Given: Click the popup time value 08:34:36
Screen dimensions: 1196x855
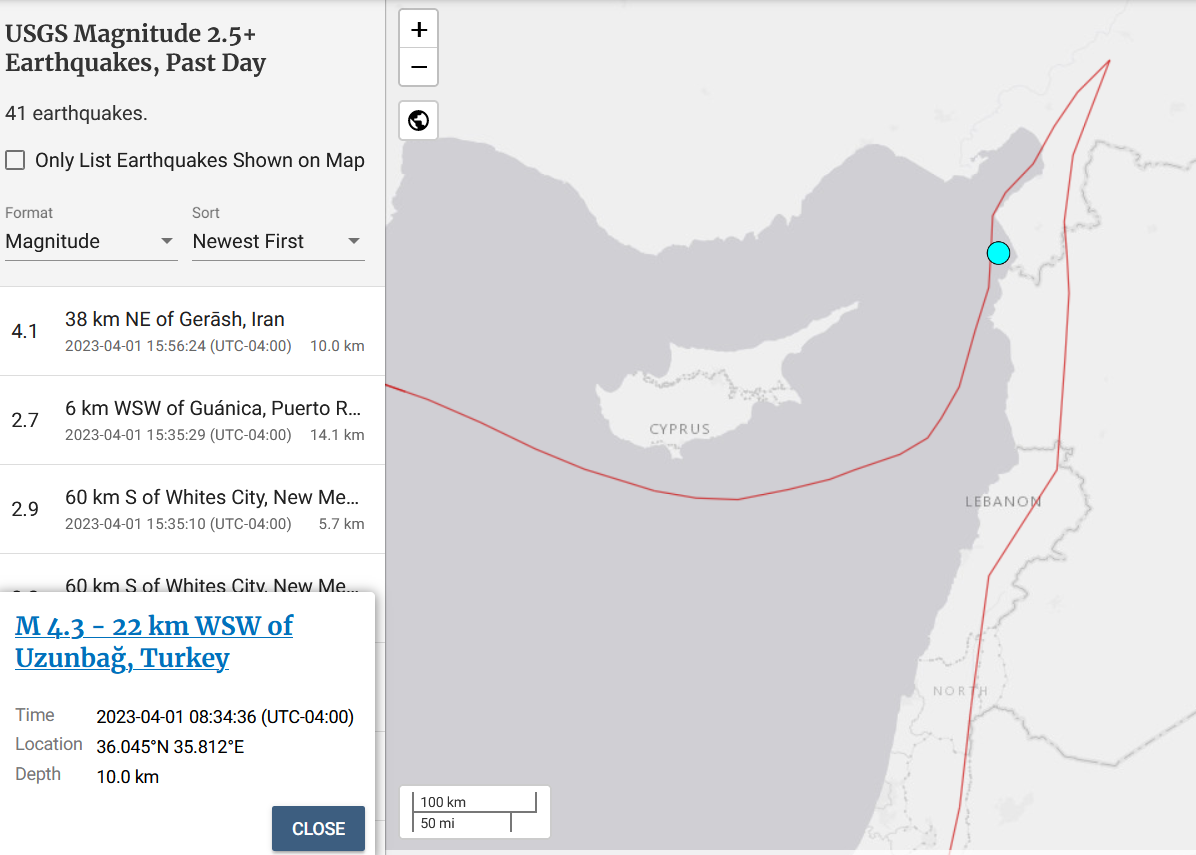Looking at the screenshot, I should tap(225, 717).
